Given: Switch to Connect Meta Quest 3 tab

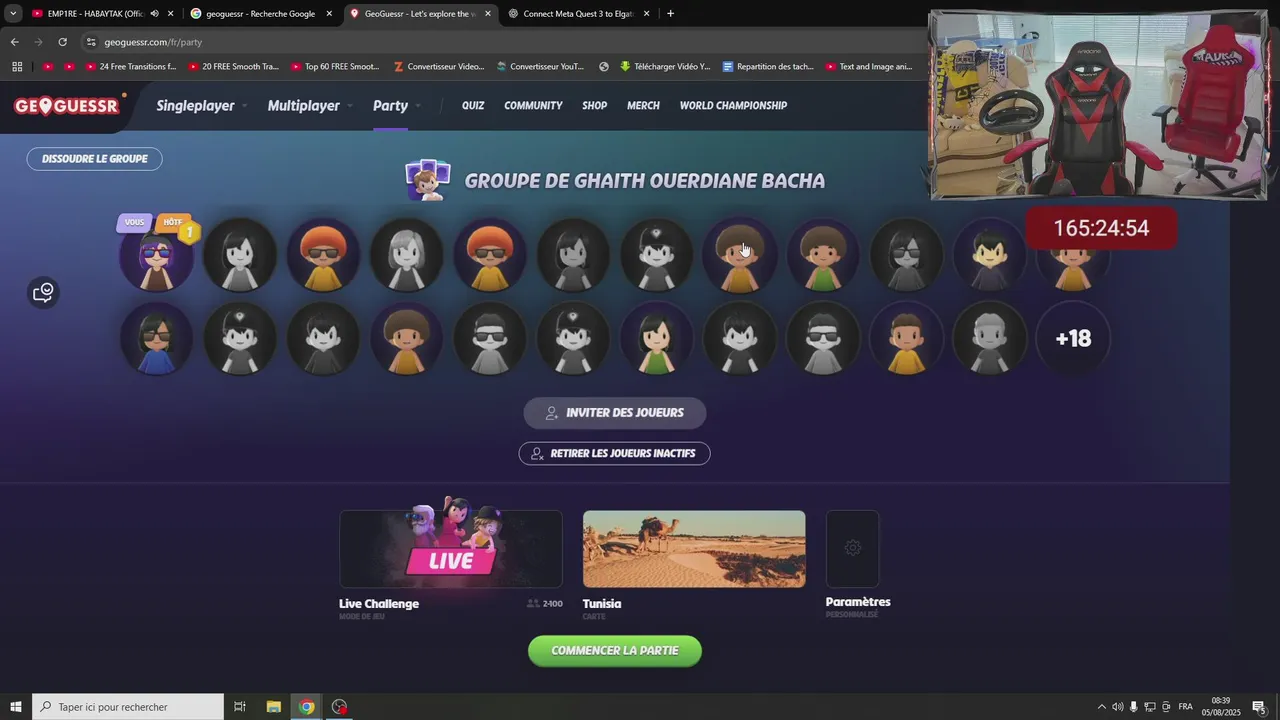Looking at the screenshot, I should [x=578, y=14].
